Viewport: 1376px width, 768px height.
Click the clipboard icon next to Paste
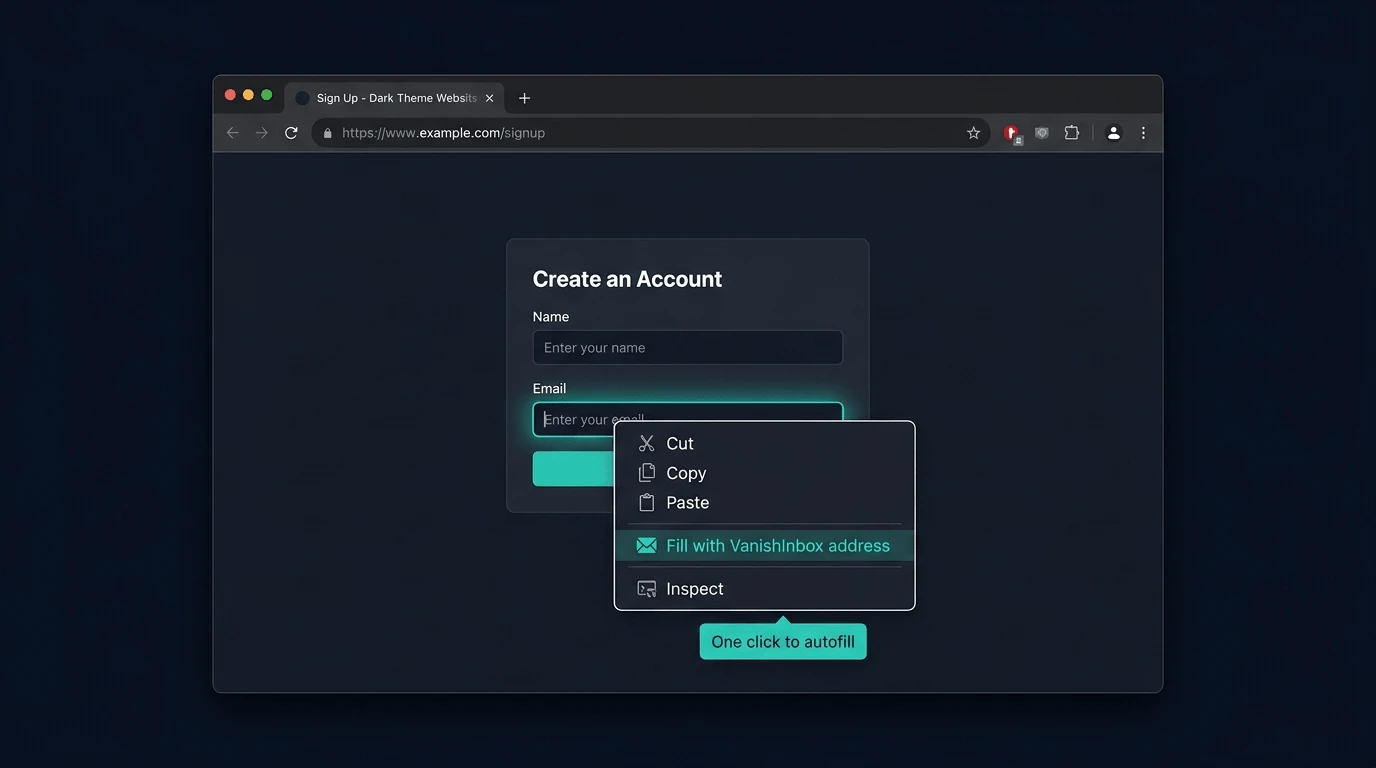pos(647,503)
